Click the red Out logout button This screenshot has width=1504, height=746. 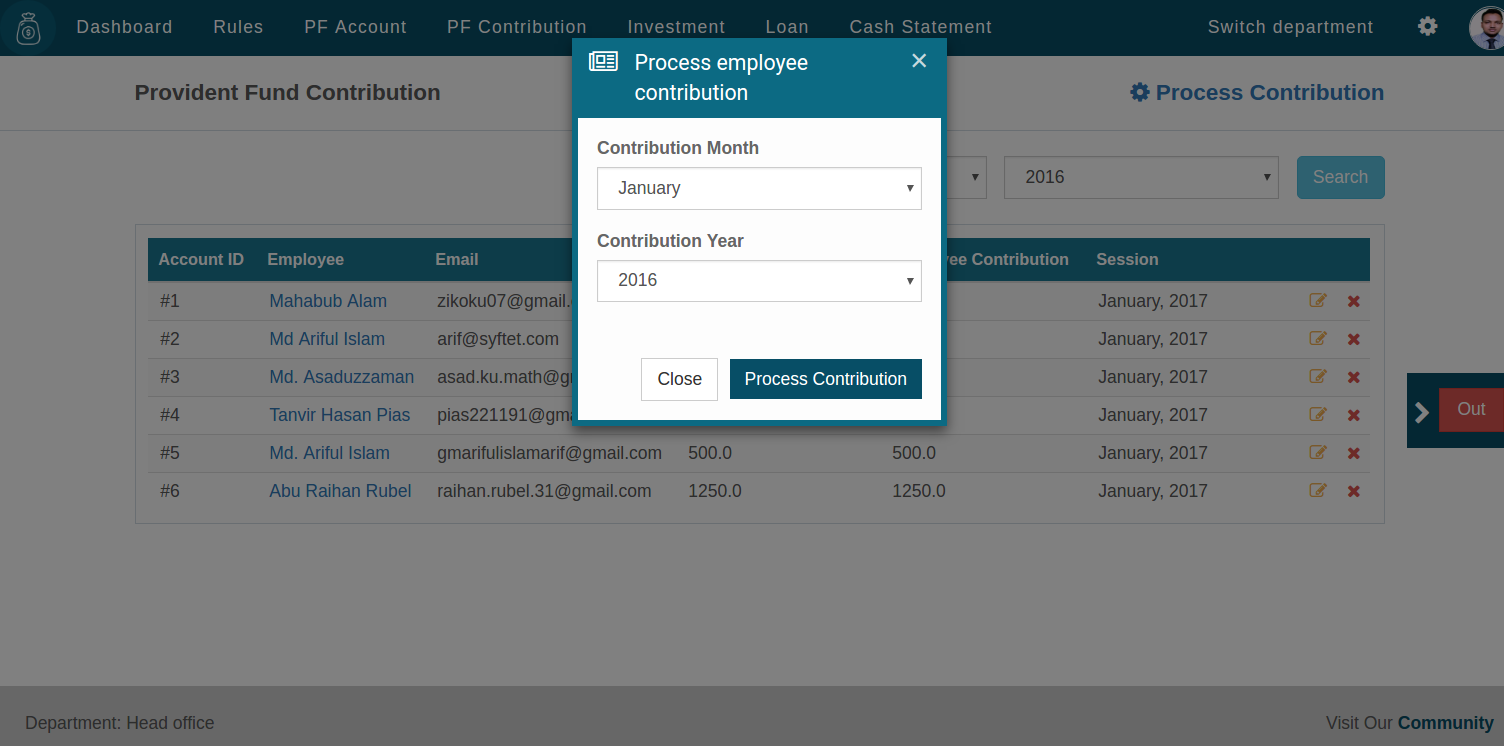coord(1470,409)
